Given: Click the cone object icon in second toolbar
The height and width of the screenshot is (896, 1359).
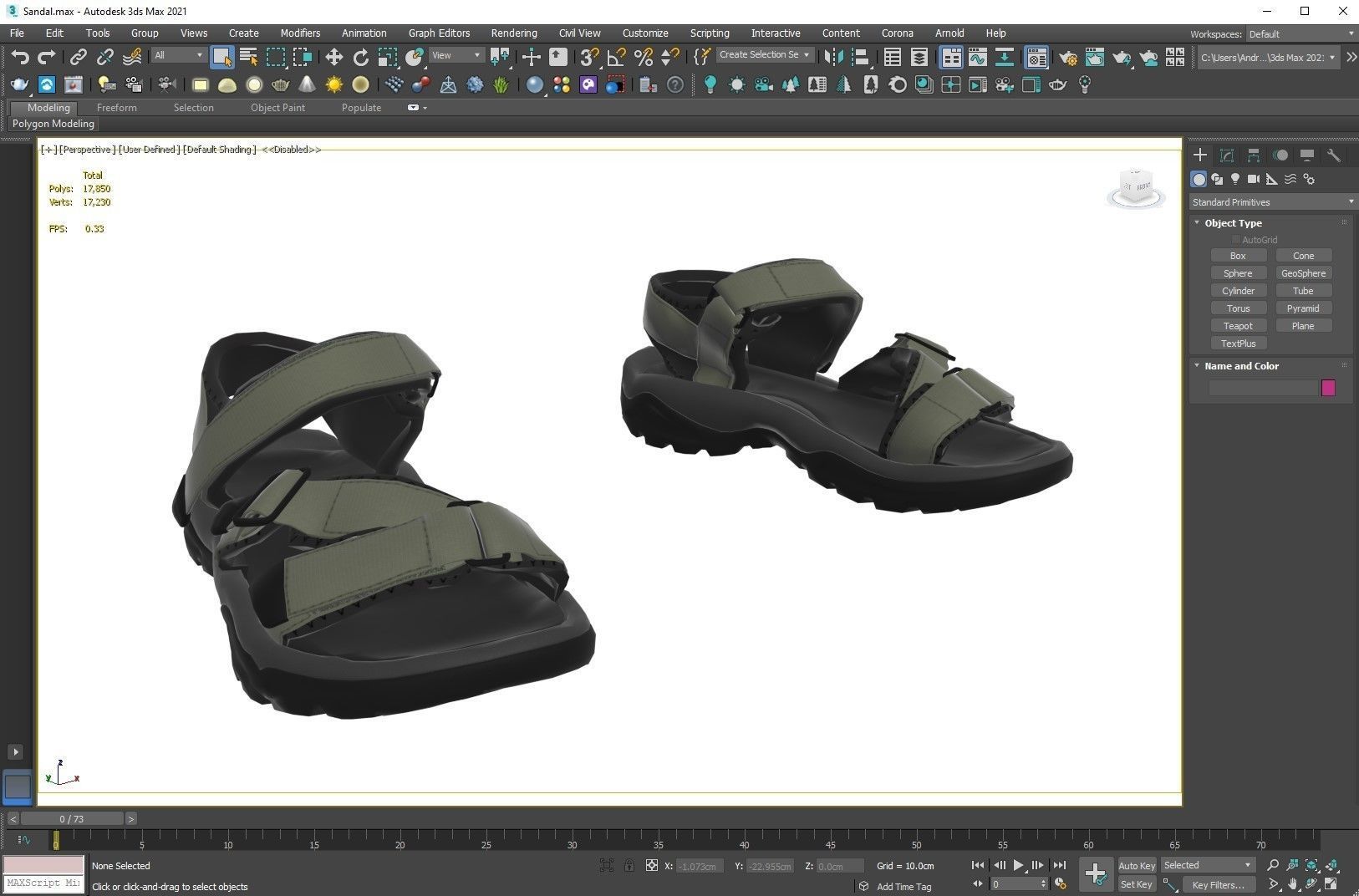Looking at the screenshot, I should pos(307,84).
